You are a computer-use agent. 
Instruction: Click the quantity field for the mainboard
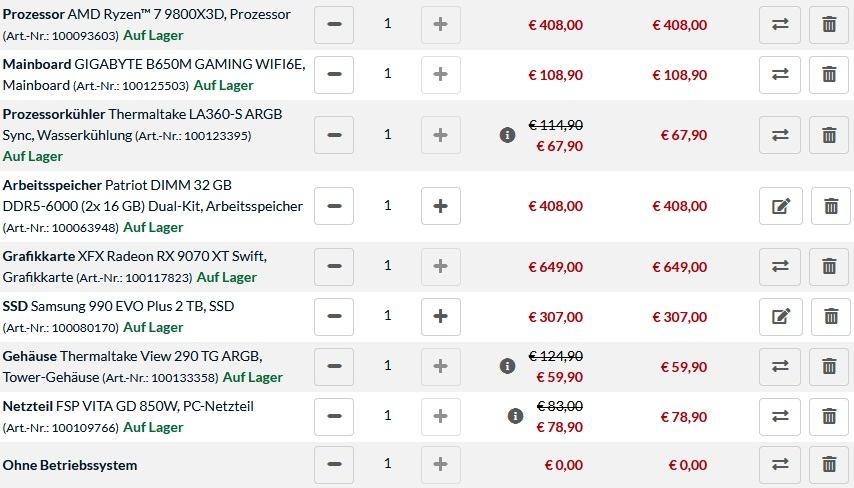coord(388,74)
